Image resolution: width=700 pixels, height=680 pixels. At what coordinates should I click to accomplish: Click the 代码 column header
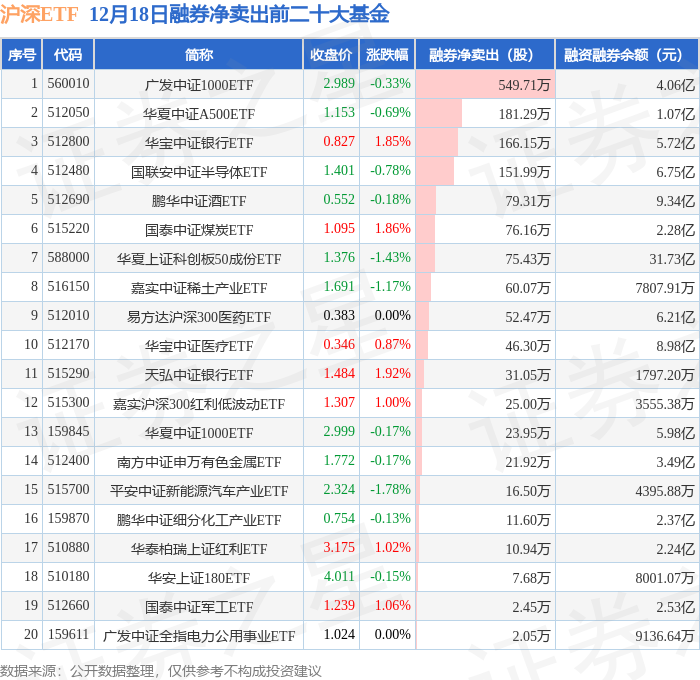68,55
